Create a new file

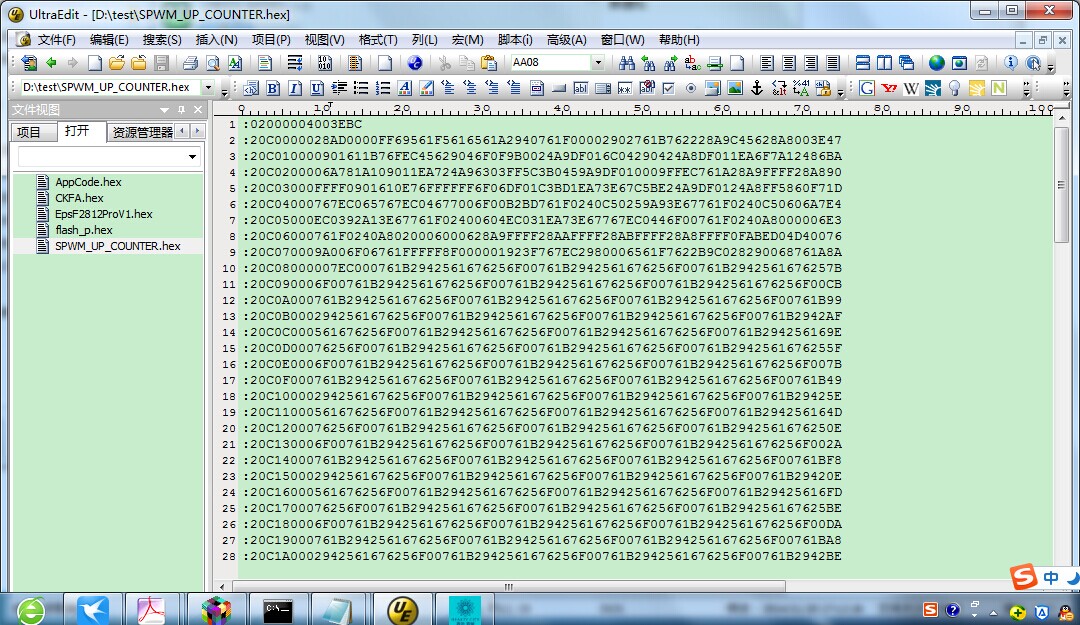[94, 63]
